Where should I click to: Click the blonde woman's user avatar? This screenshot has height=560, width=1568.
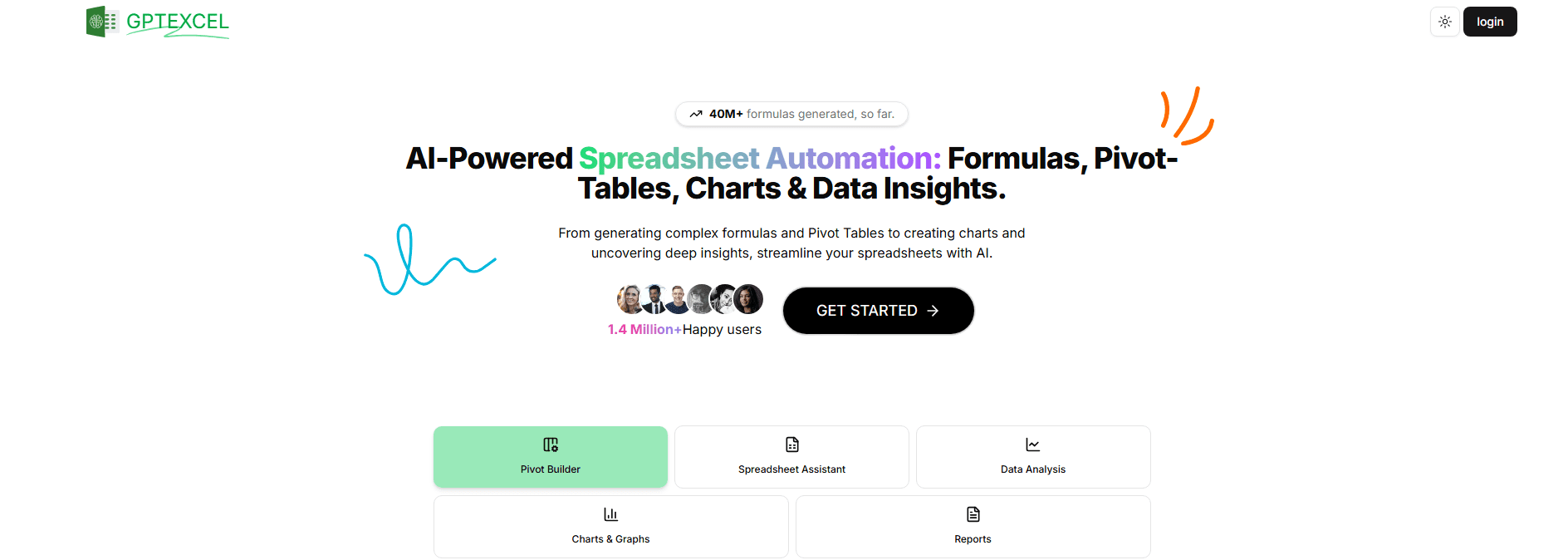tap(629, 299)
